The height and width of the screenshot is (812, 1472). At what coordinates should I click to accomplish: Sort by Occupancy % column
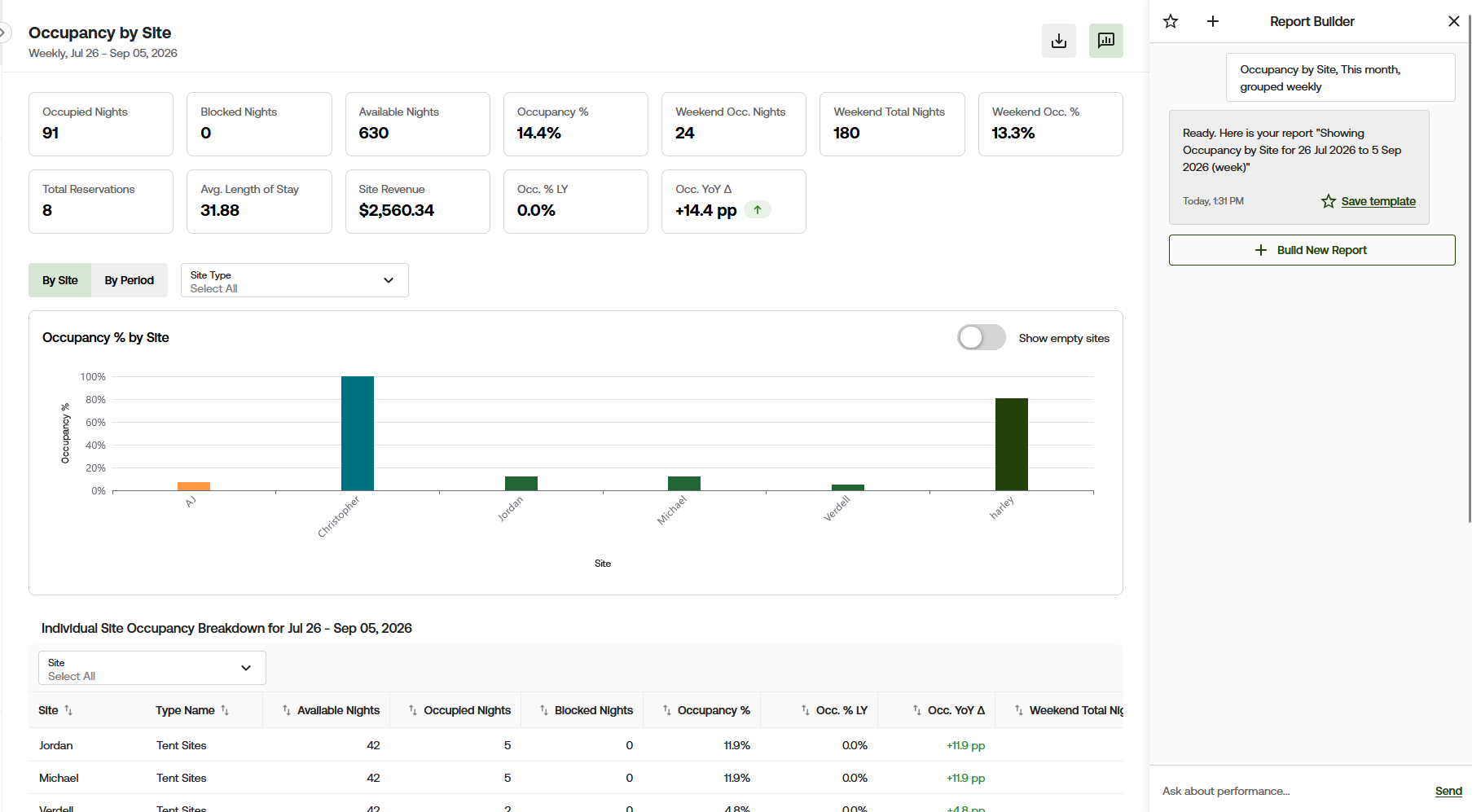[706, 710]
